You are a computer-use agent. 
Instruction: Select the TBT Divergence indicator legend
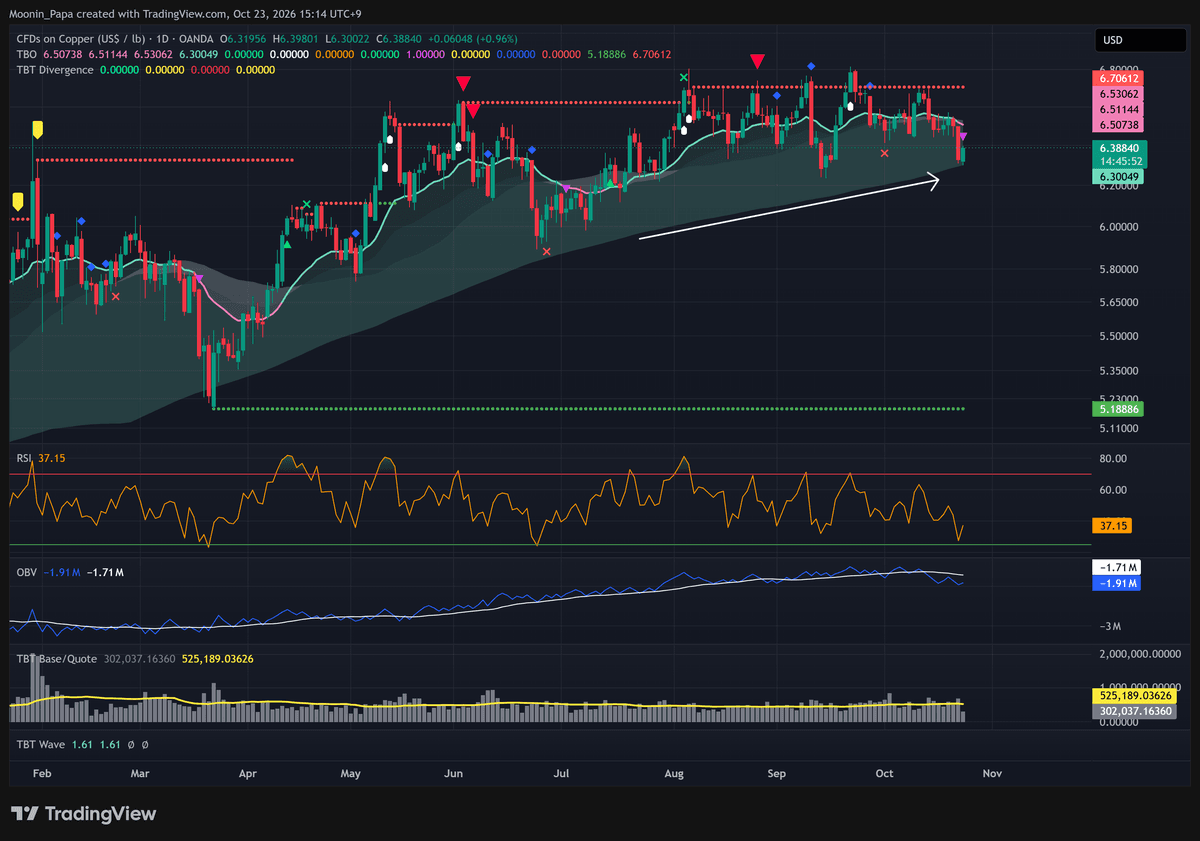pos(55,70)
